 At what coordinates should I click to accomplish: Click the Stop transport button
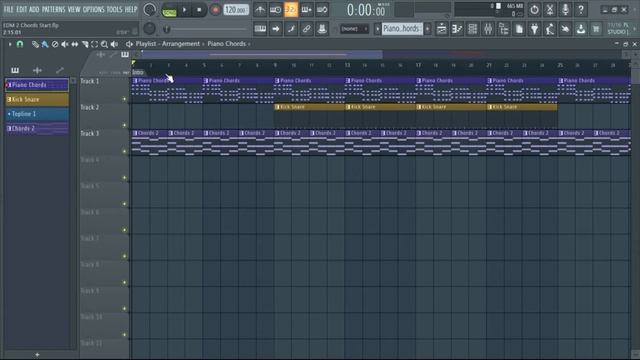click(199, 9)
